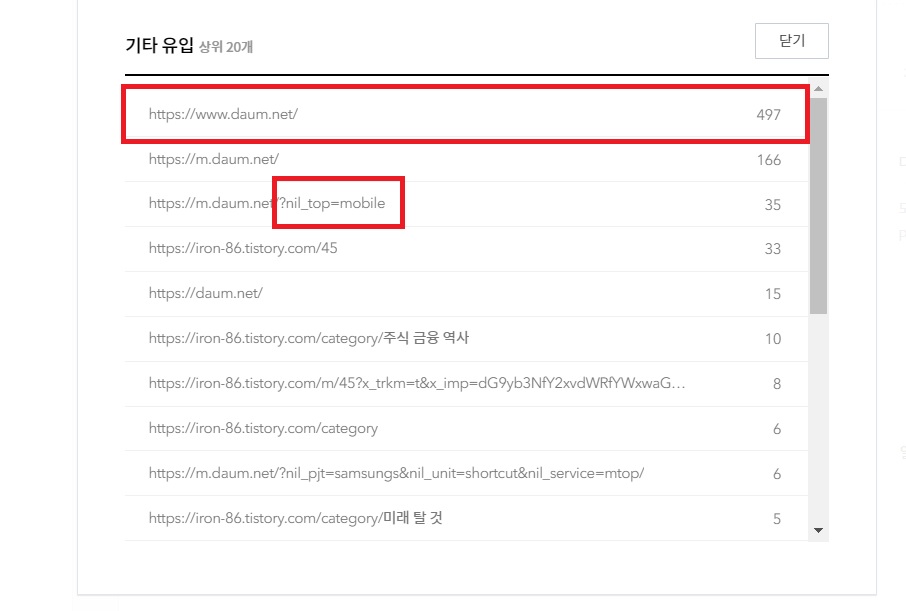Viewport: 906px width, 611px height.
Task: Click scrollbar down arrow of referrer list
Action: coord(818,530)
